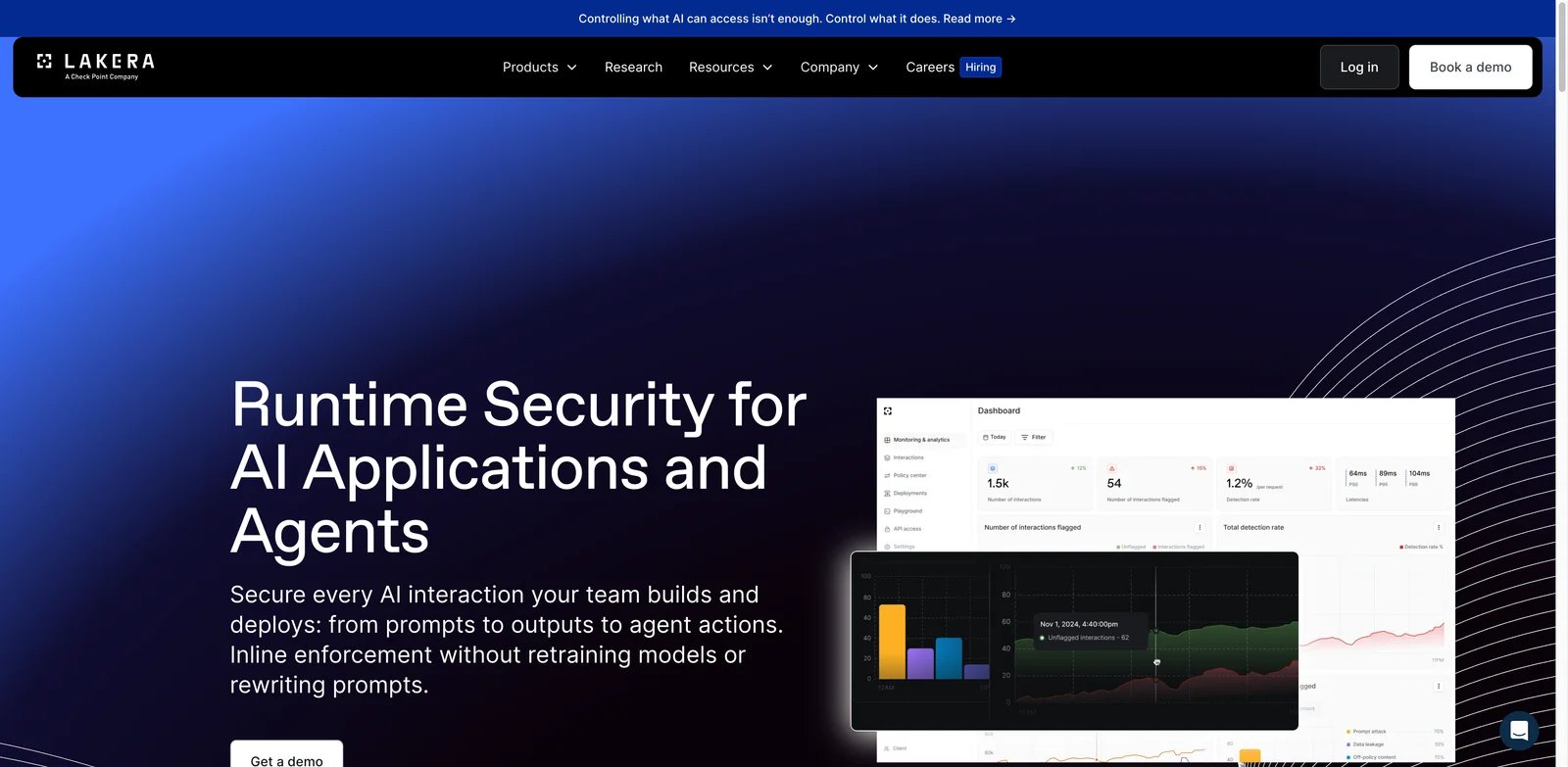Select Settings in the dashboard sidebar
This screenshot has width=1568, height=767.
900,547
